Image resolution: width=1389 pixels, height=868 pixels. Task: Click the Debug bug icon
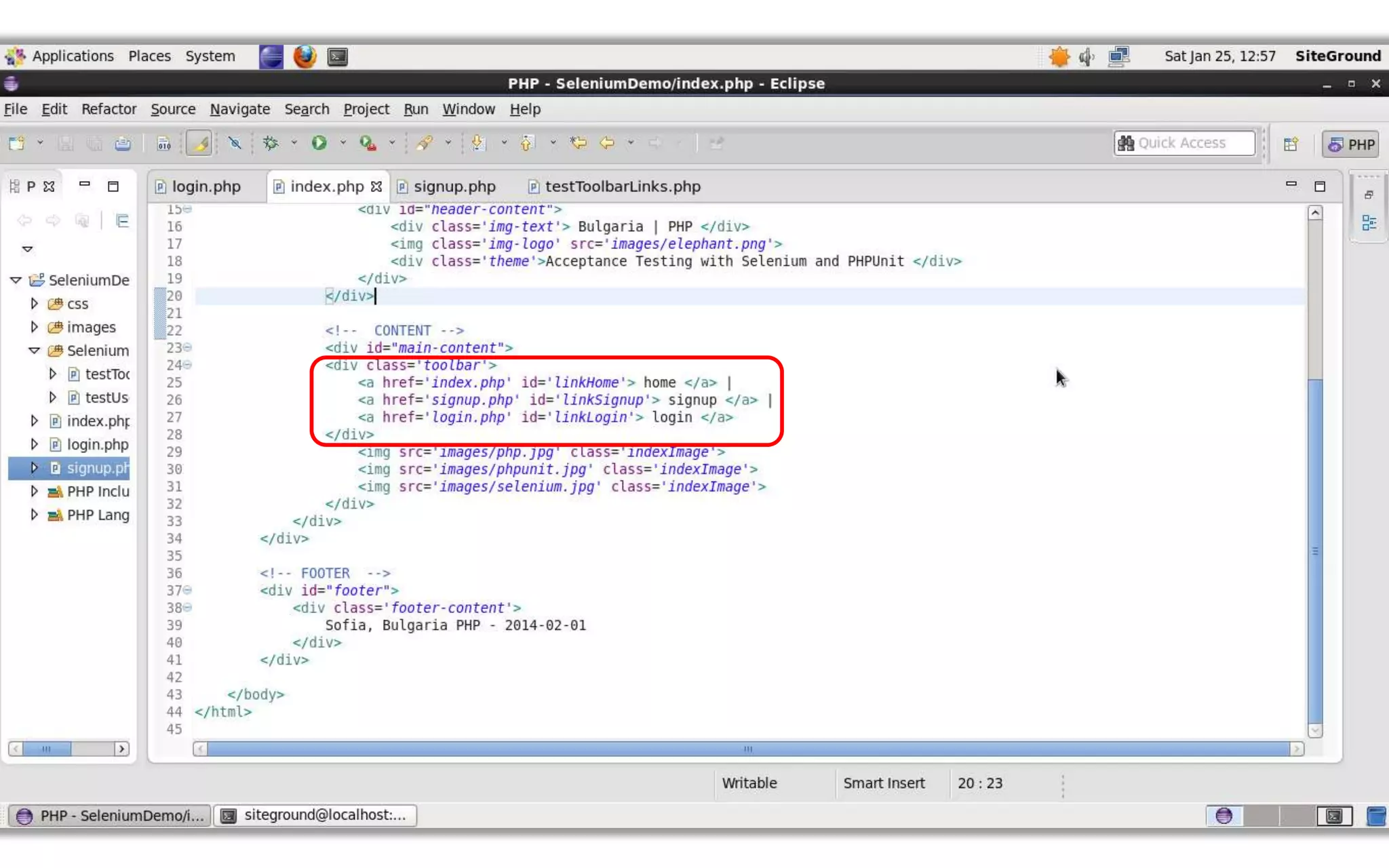pos(271,143)
